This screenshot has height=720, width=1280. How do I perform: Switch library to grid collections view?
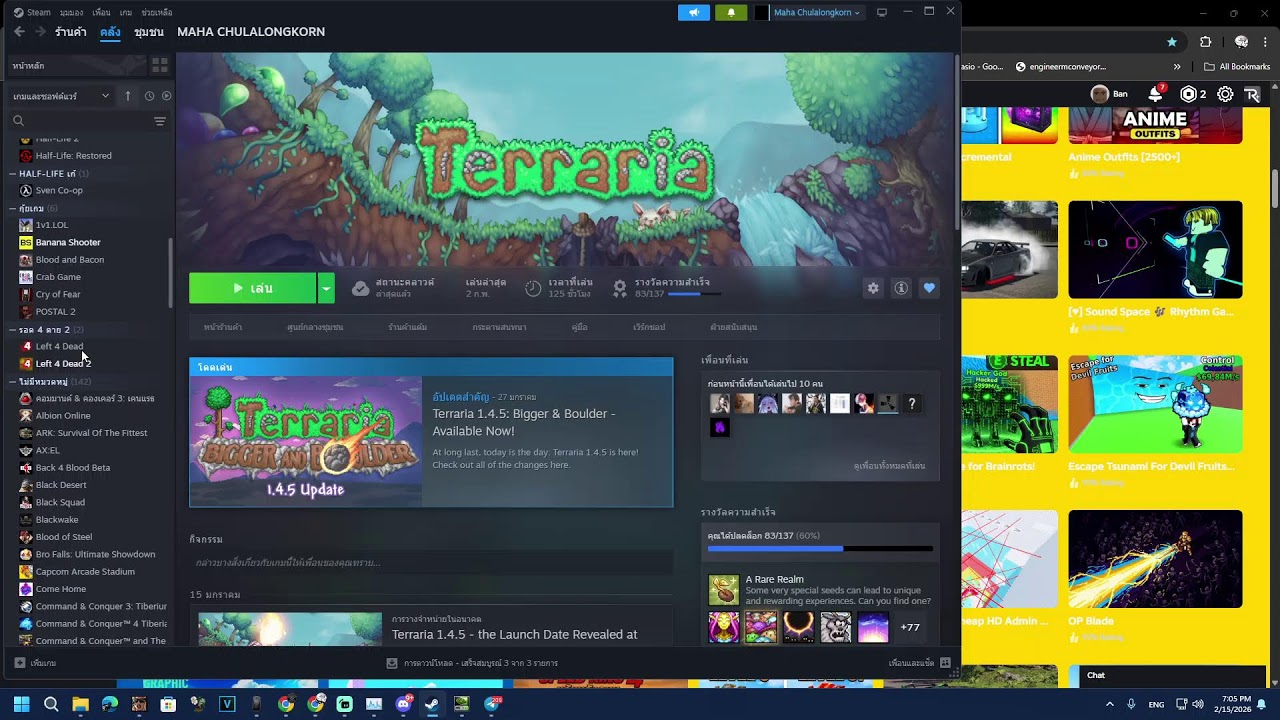point(160,65)
